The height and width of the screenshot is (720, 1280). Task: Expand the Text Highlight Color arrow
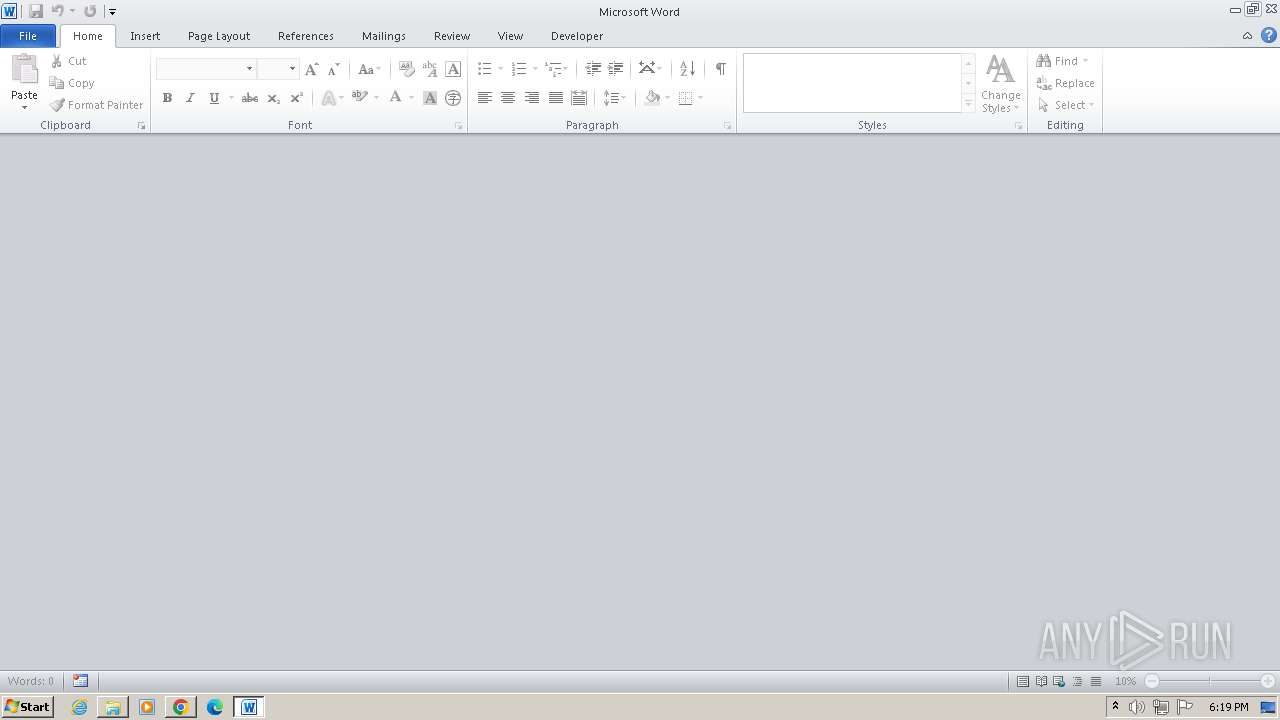376,98
